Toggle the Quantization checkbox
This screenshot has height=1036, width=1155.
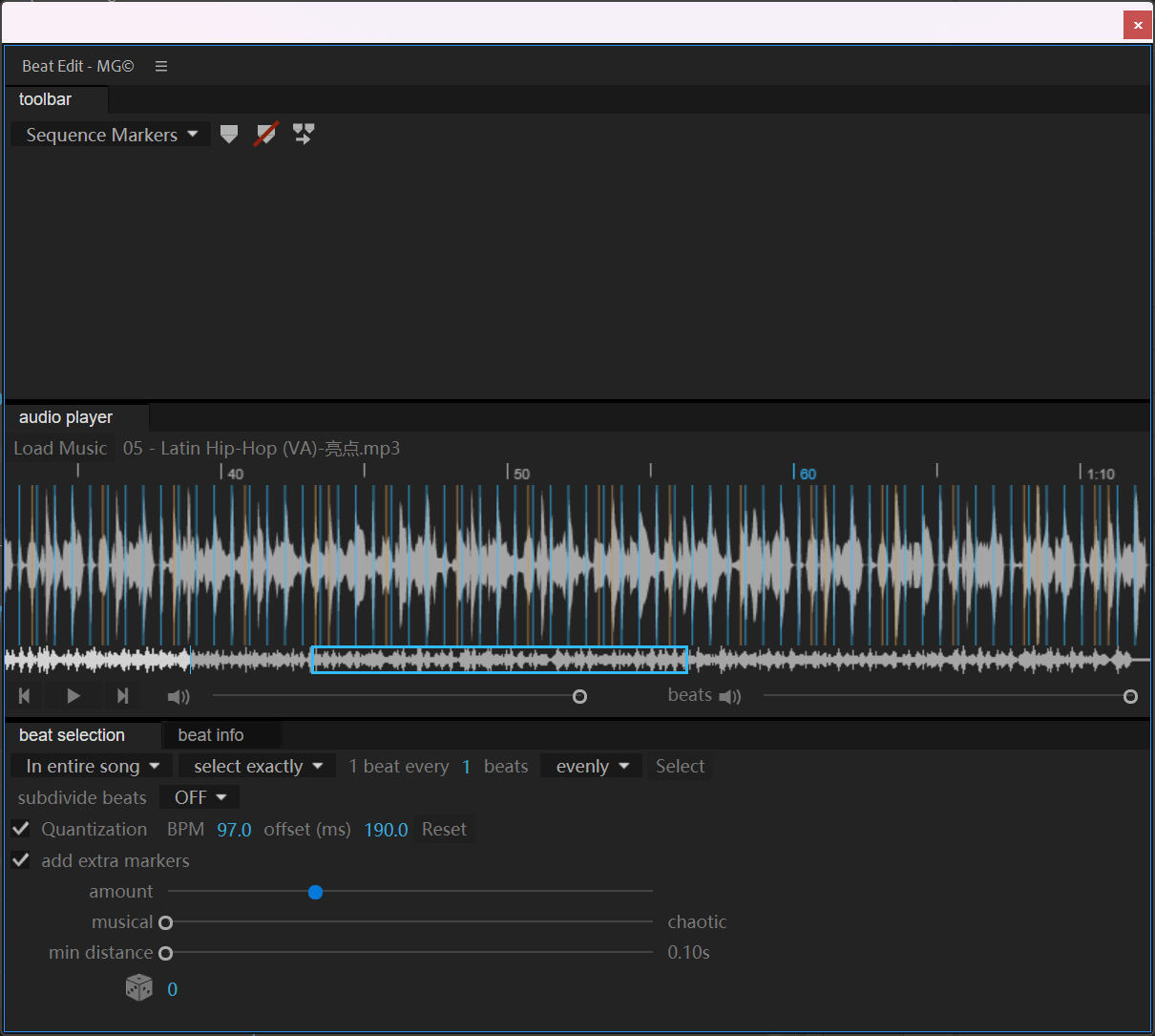tap(21, 828)
